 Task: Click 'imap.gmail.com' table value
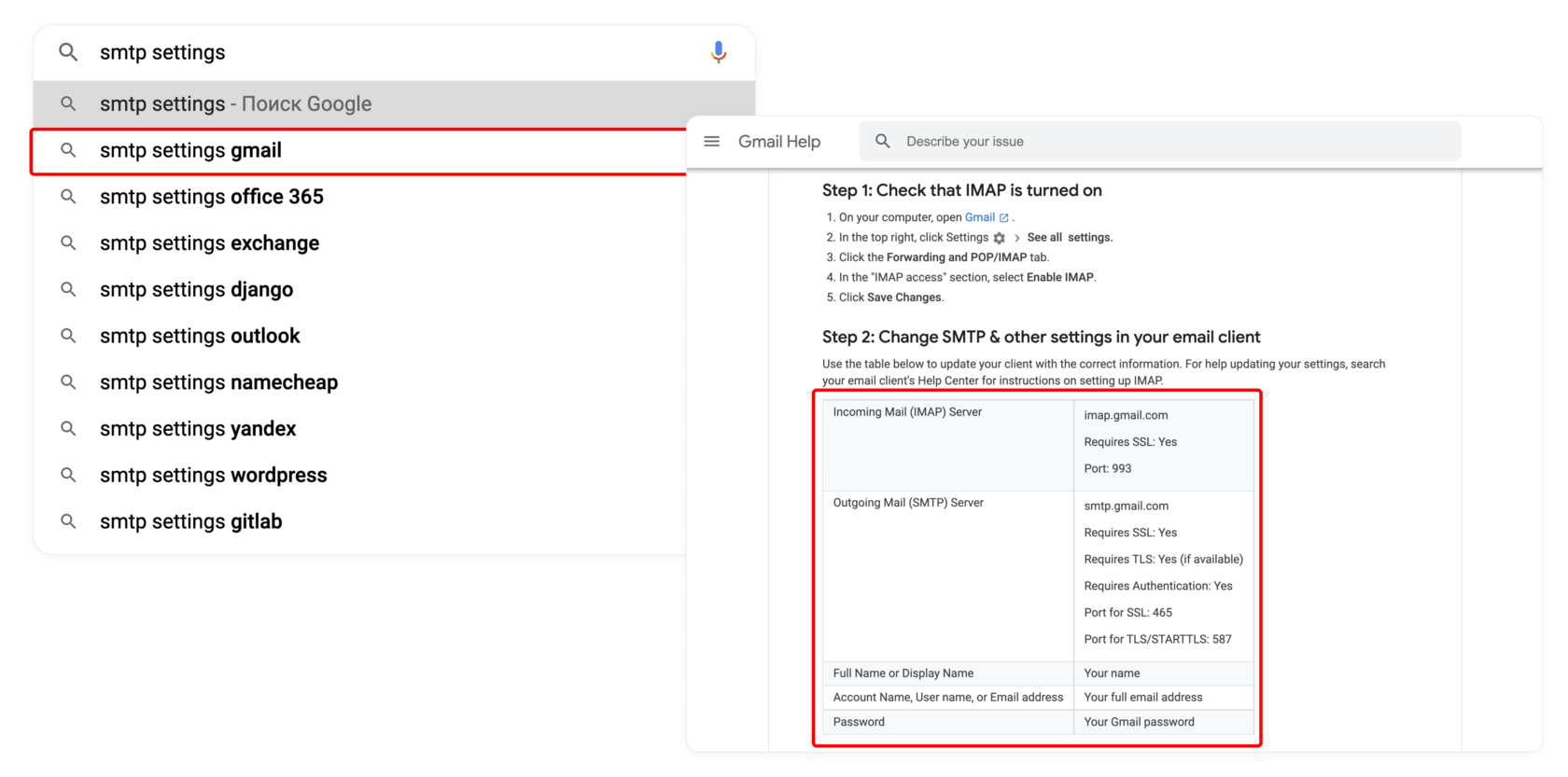click(x=1126, y=415)
